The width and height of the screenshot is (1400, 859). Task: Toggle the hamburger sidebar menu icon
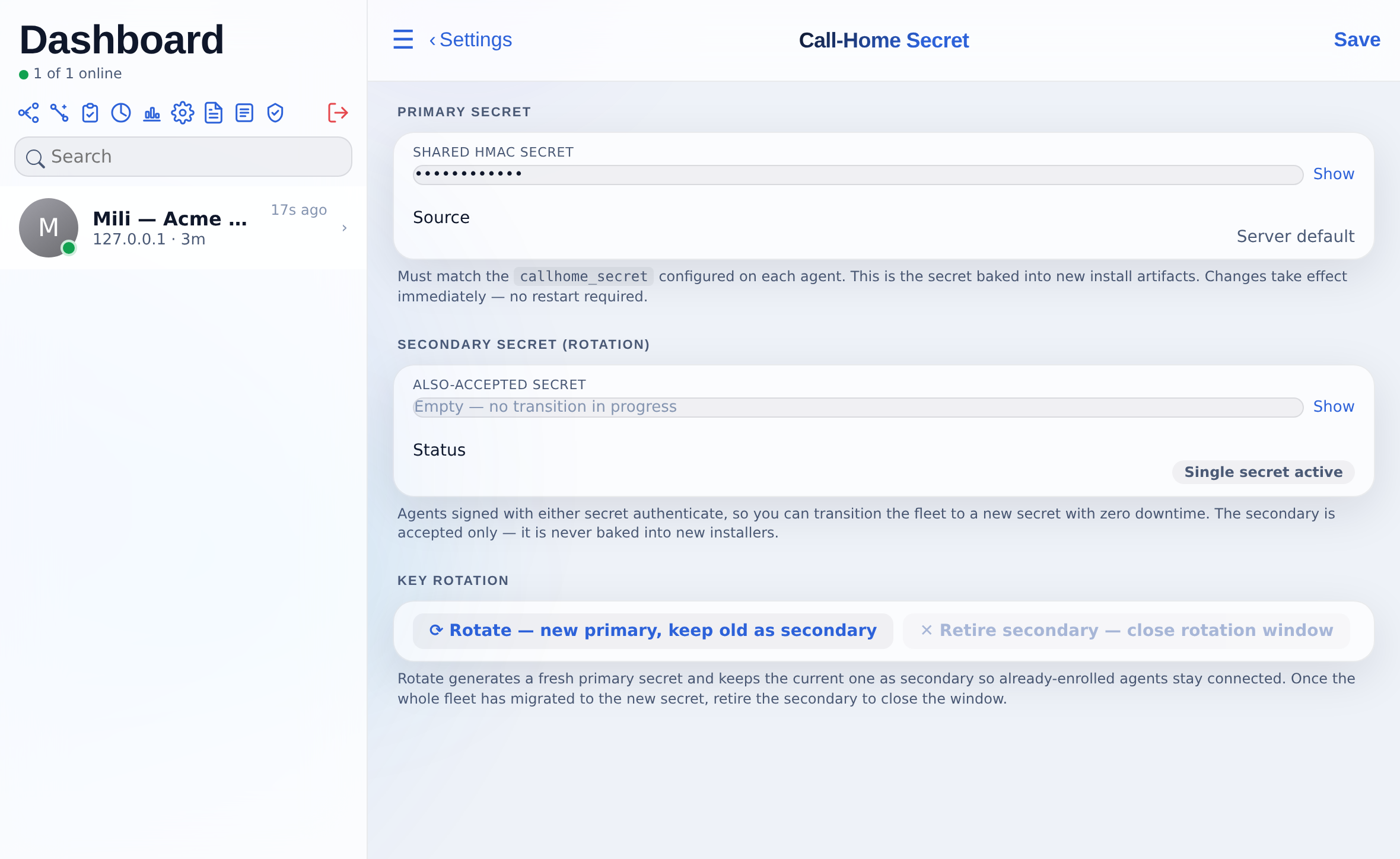coord(403,40)
